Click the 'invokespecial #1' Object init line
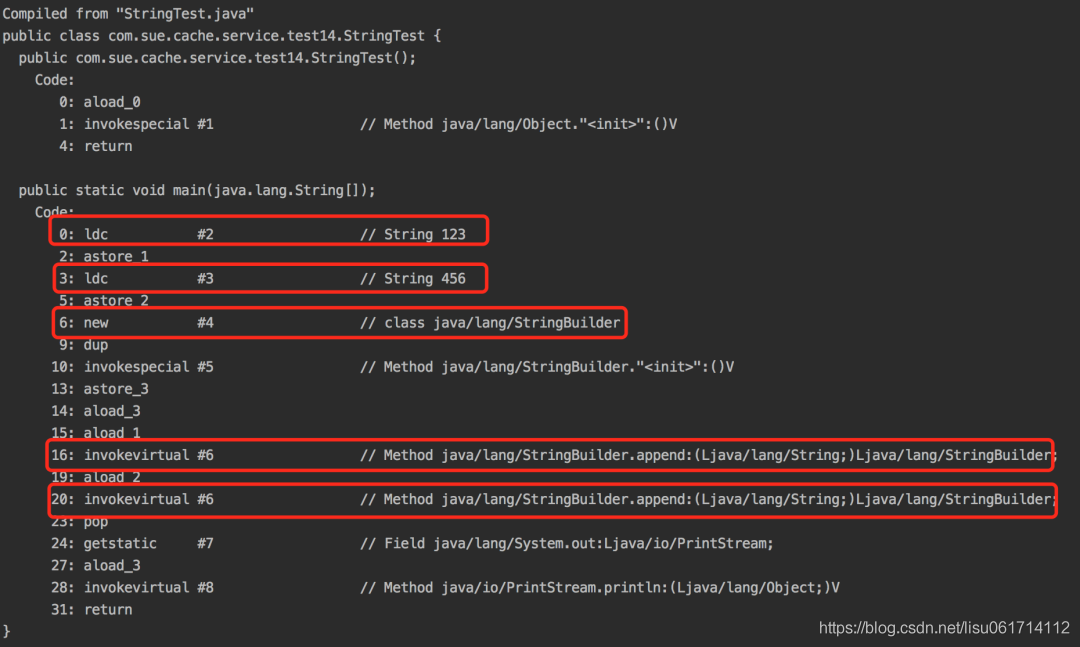The image size is (1080, 647). pyautogui.click(x=368, y=124)
